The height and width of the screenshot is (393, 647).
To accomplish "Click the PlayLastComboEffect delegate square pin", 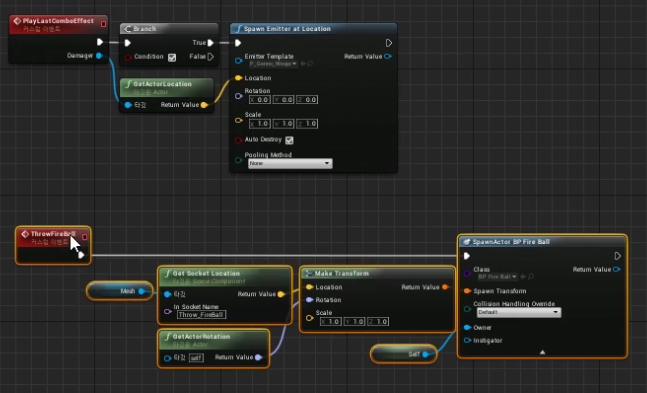I will point(104,24).
